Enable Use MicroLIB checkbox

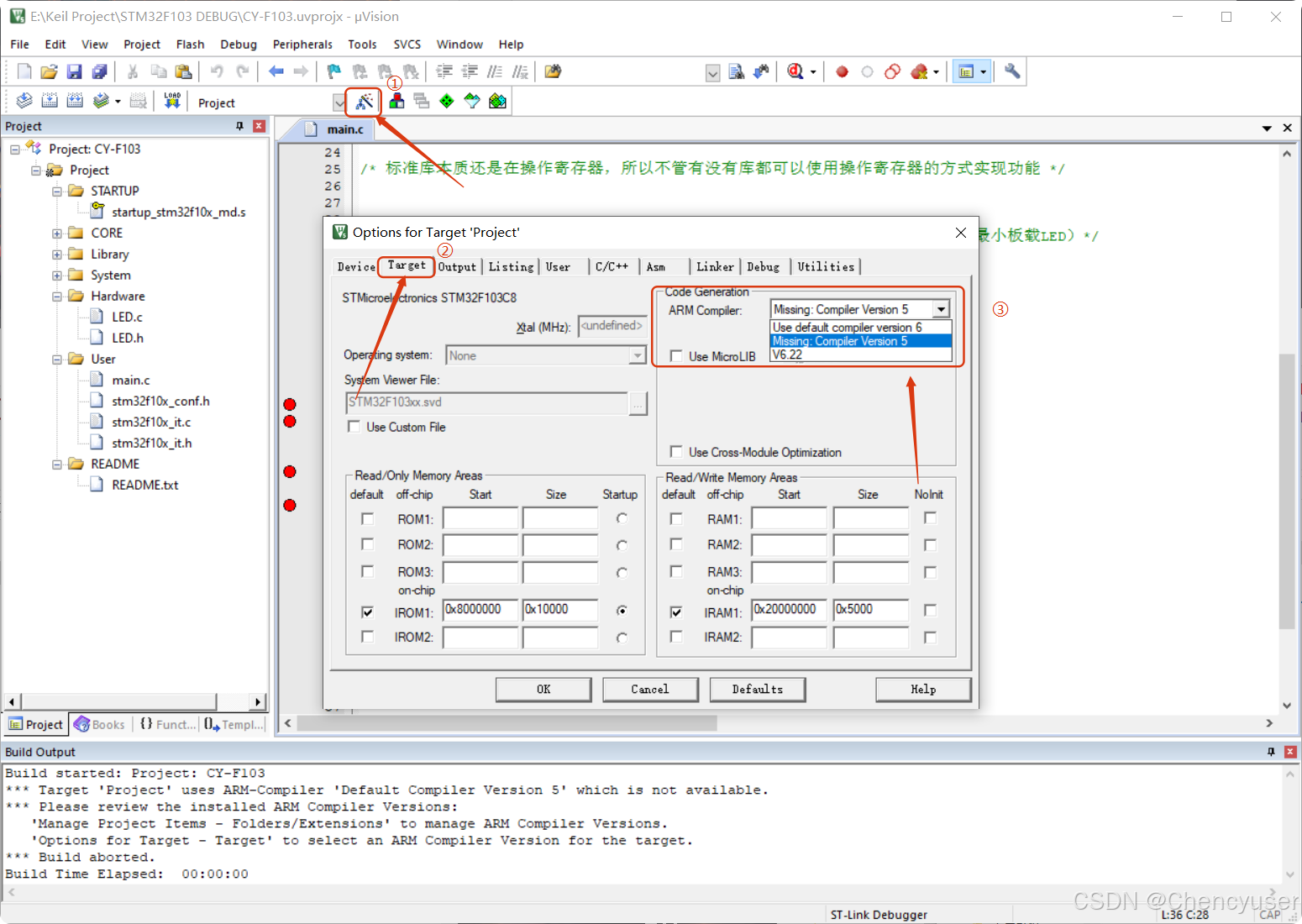click(x=676, y=356)
